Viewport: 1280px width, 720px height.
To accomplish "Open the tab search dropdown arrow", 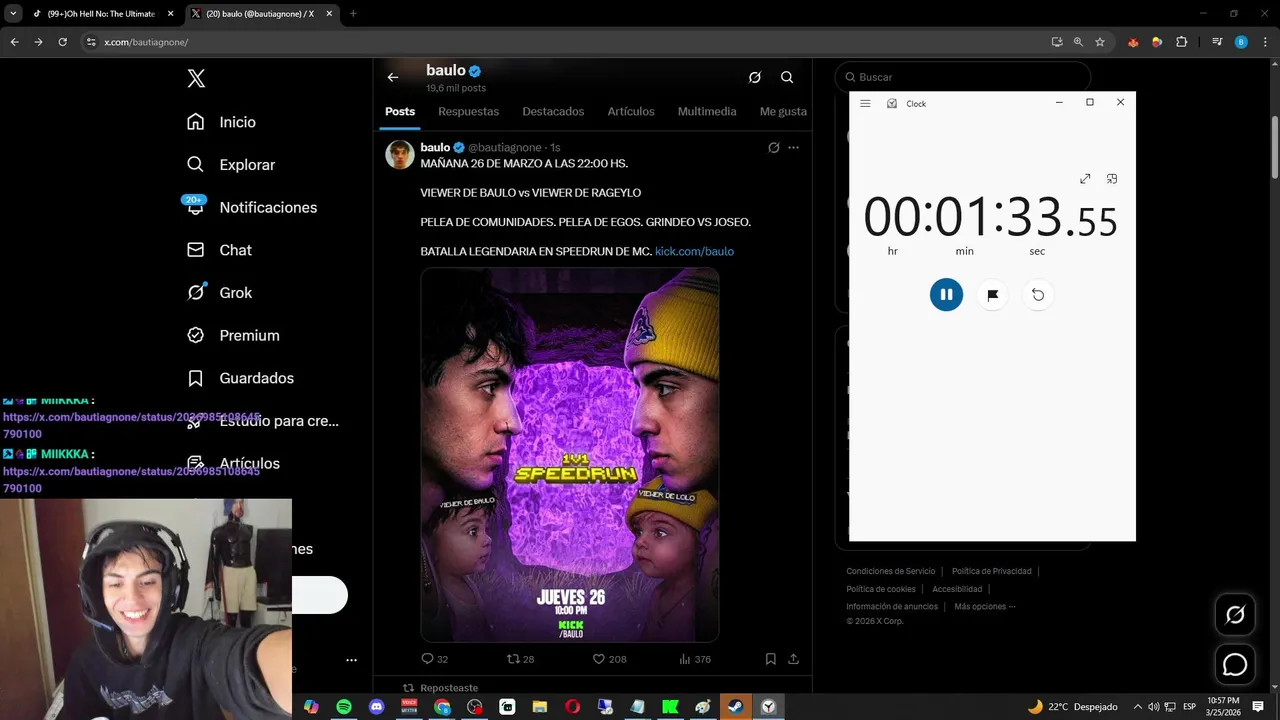I will pos(13,14).
